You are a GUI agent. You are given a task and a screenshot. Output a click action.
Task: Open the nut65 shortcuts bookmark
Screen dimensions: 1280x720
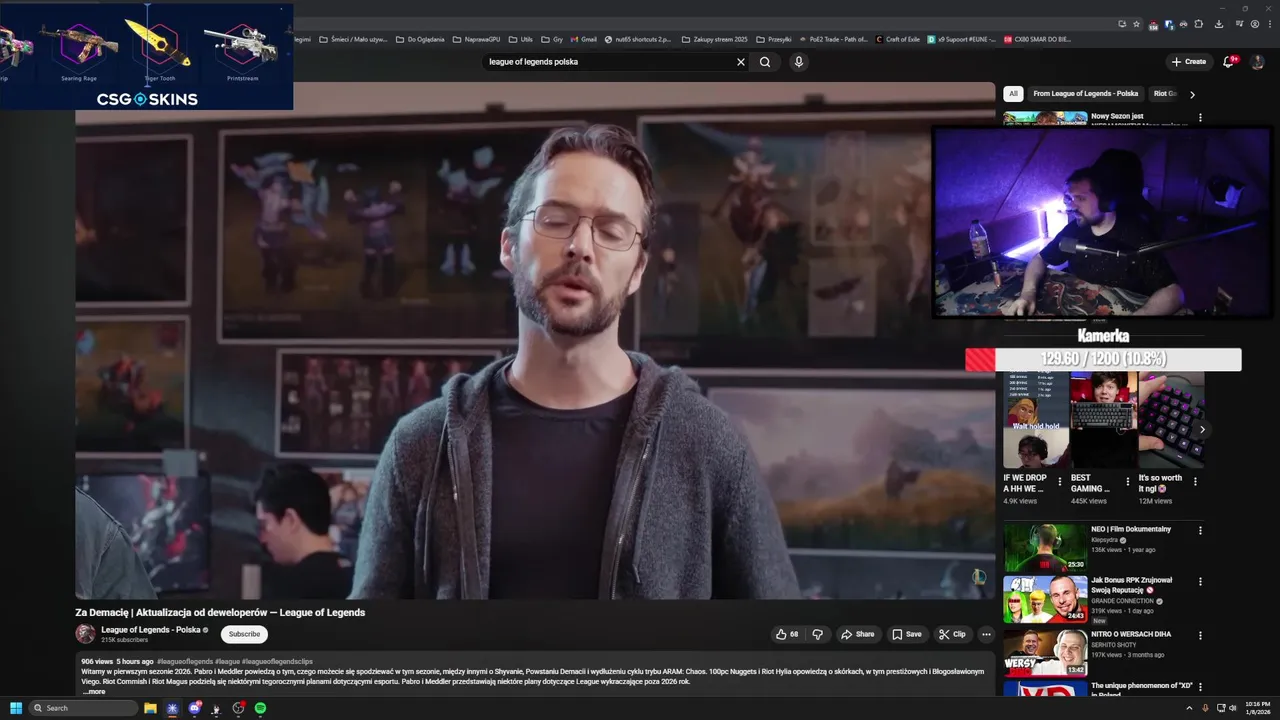pyautogui.click(x=639, y=39)
